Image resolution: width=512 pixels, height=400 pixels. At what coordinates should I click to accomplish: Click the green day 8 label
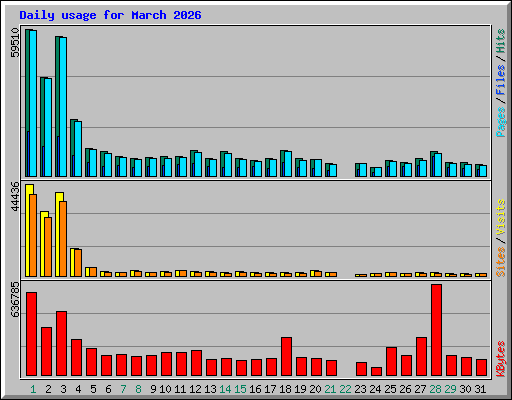pyautogui.click(x=138, y=389)
